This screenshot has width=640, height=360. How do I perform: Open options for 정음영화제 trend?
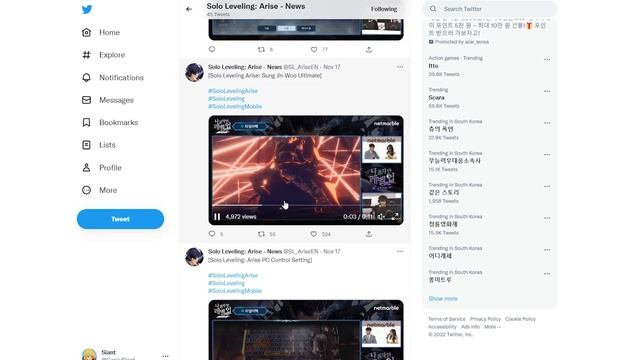click(x=547, y=218)
